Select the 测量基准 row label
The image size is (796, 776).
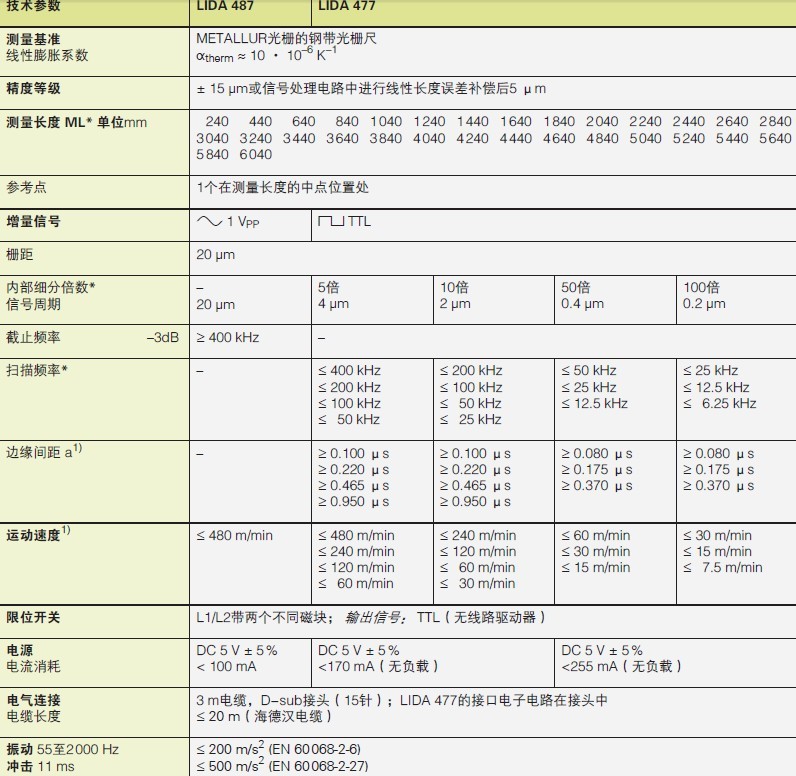point(33,39)
